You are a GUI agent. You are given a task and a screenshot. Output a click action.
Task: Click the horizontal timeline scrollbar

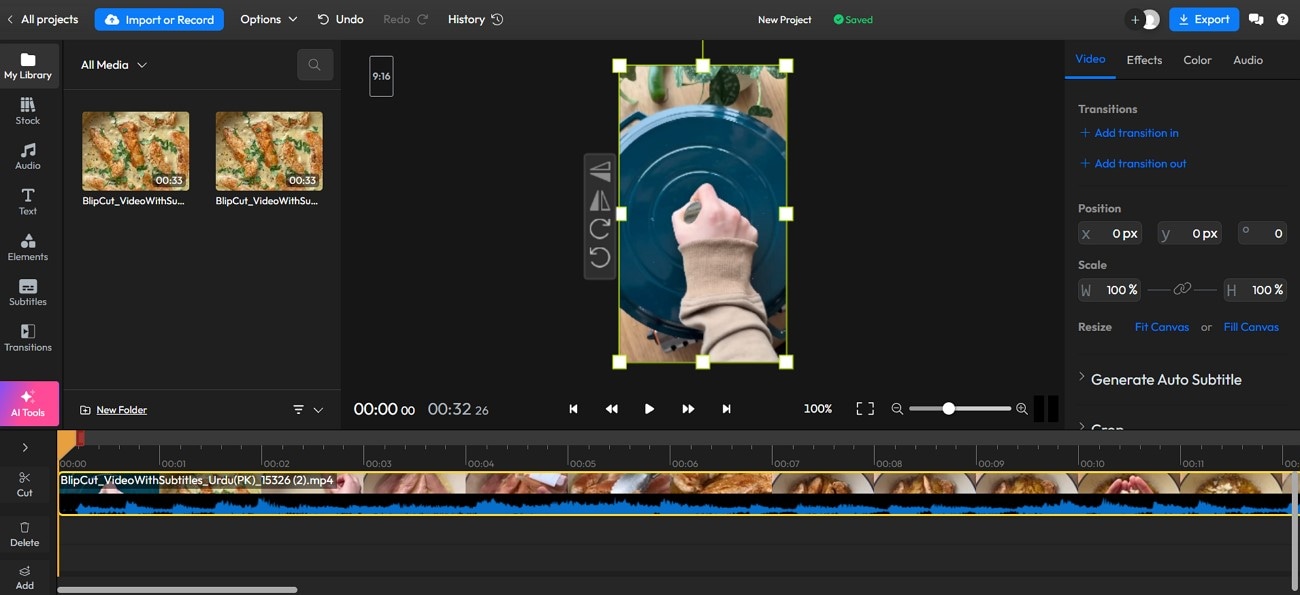177,590
